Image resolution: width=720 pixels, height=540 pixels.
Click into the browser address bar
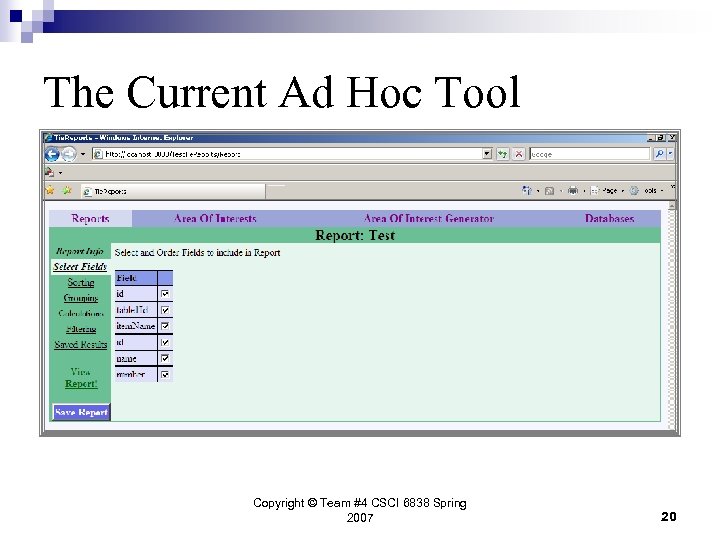[287, 154]
